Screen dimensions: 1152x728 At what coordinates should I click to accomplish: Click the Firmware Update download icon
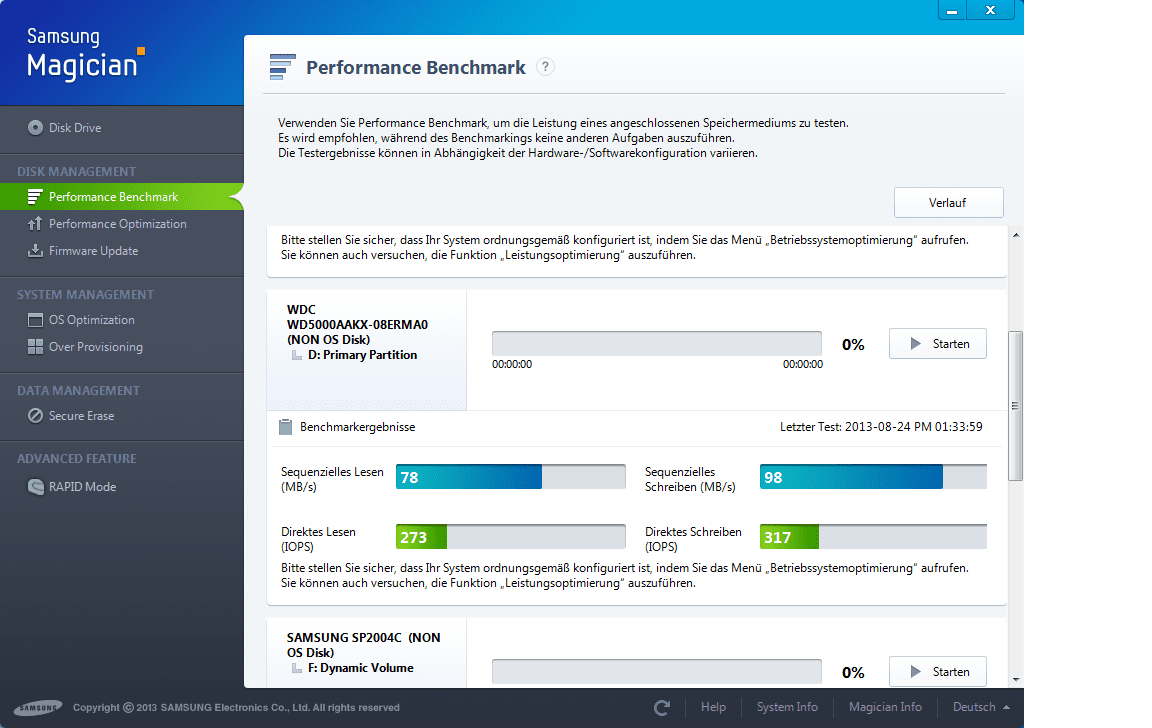[x=35, y=251]
